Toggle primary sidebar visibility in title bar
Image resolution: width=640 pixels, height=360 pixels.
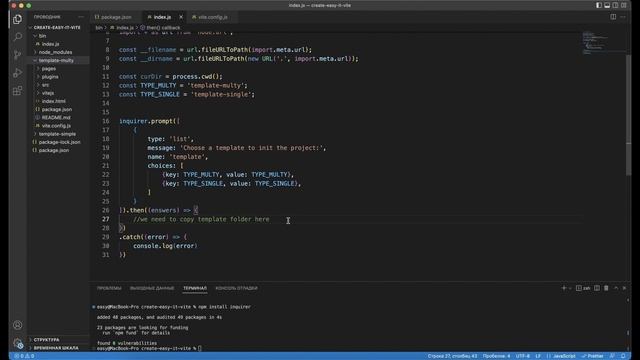(599, 5)
